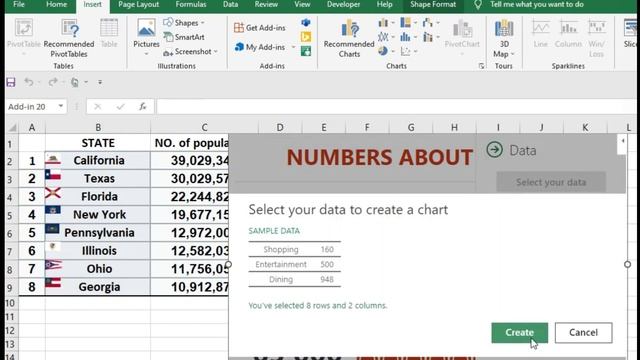Click the Tell me what you want search
The height and width of the screenshot is (360, 640).
click(x=537, y=4)
